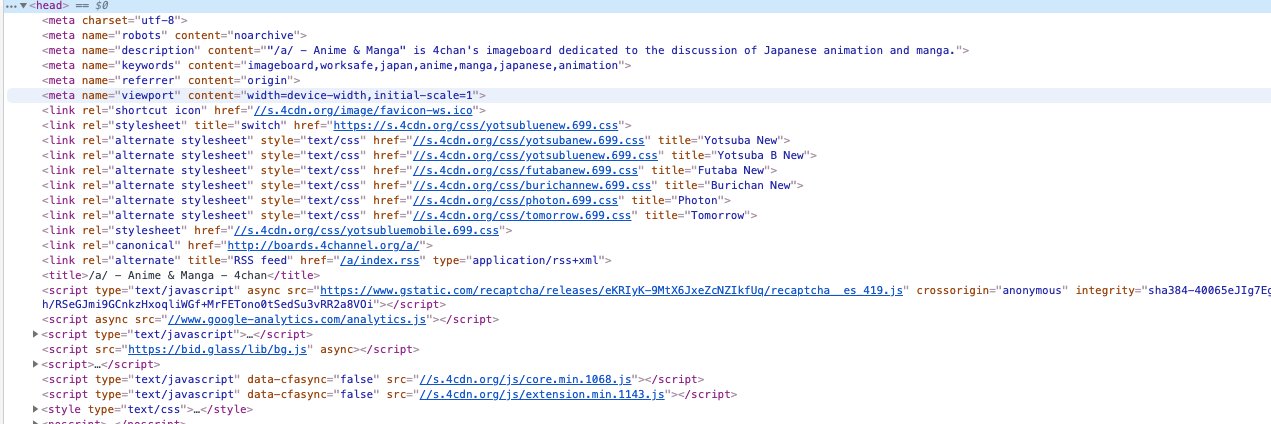Open the photon.699.css stylesheet link

(517, 200)
